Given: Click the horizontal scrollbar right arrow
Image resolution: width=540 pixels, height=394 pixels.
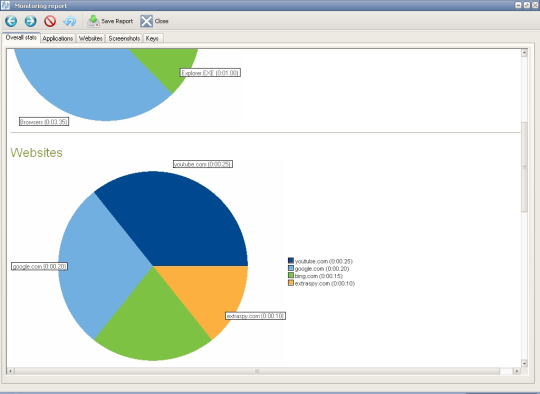Looking at the screenshot, I should (x=516, y=371).
